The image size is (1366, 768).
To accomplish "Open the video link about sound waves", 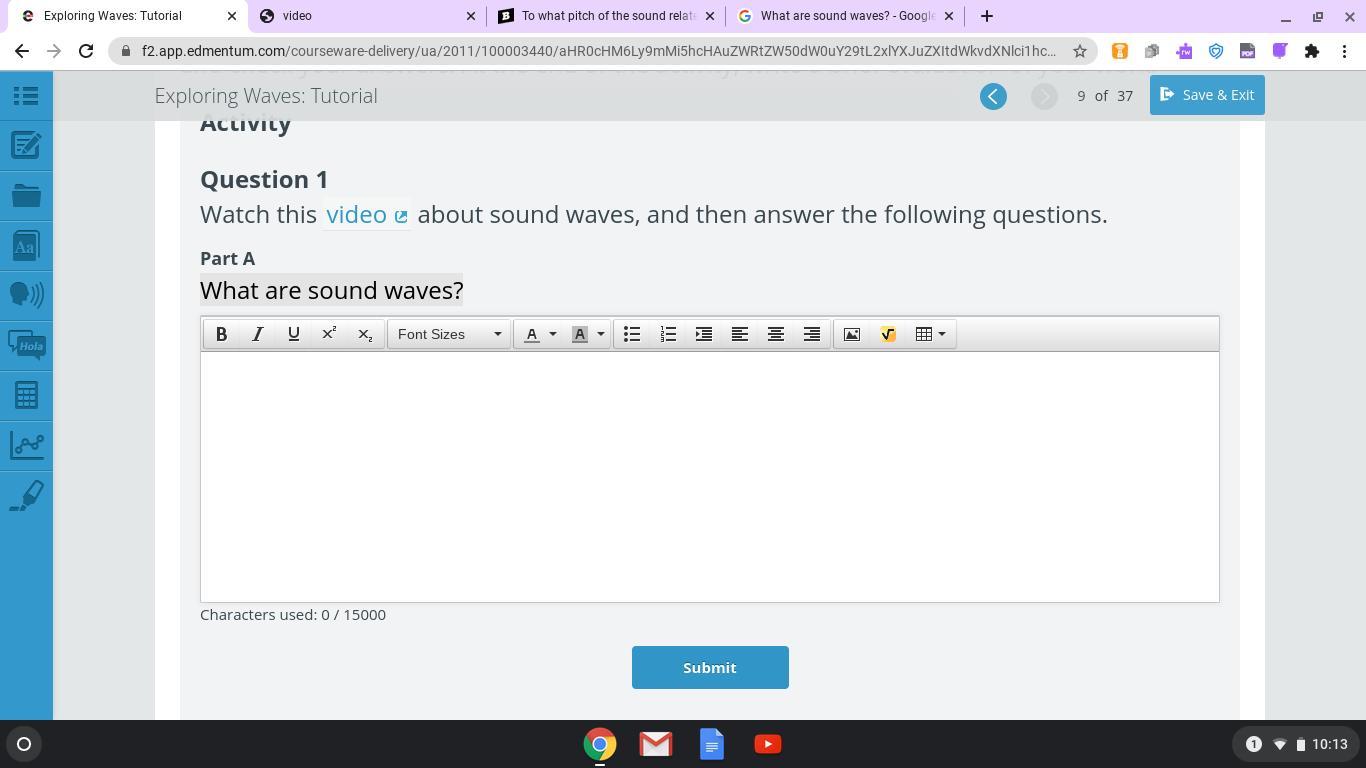I will 366,215.
